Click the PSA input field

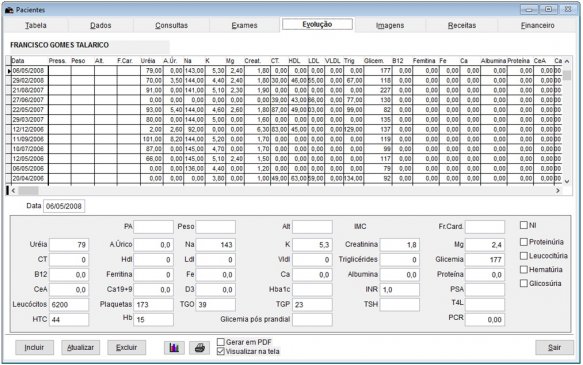coord(485,290)
